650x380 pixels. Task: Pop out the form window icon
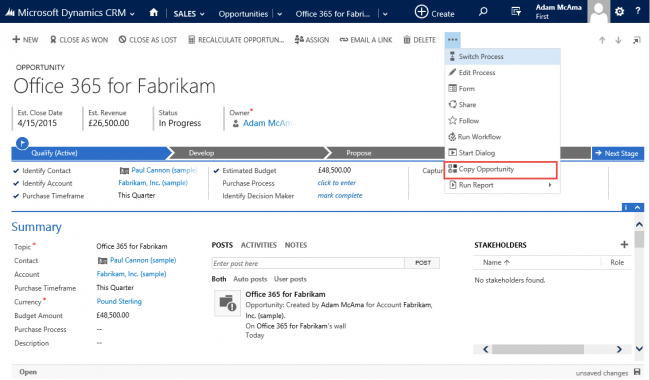click(636, 40)
